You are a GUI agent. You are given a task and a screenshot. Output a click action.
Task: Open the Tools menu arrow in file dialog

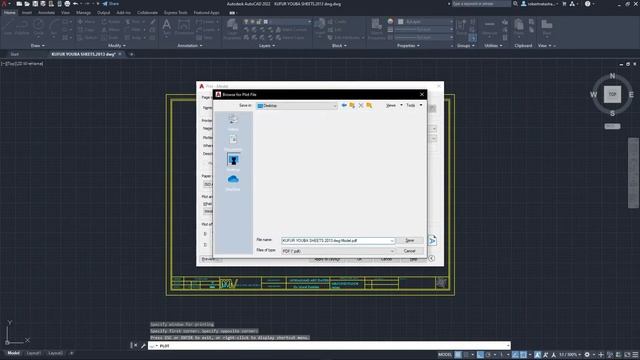(x=421, y=105)
